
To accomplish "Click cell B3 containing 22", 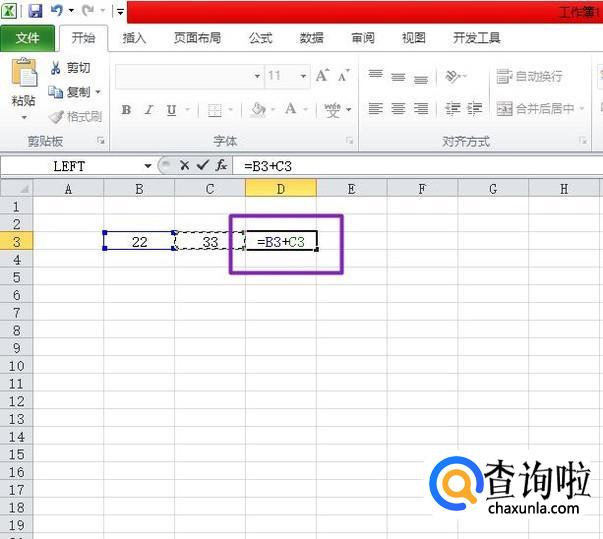I will (x=139, y=241).
